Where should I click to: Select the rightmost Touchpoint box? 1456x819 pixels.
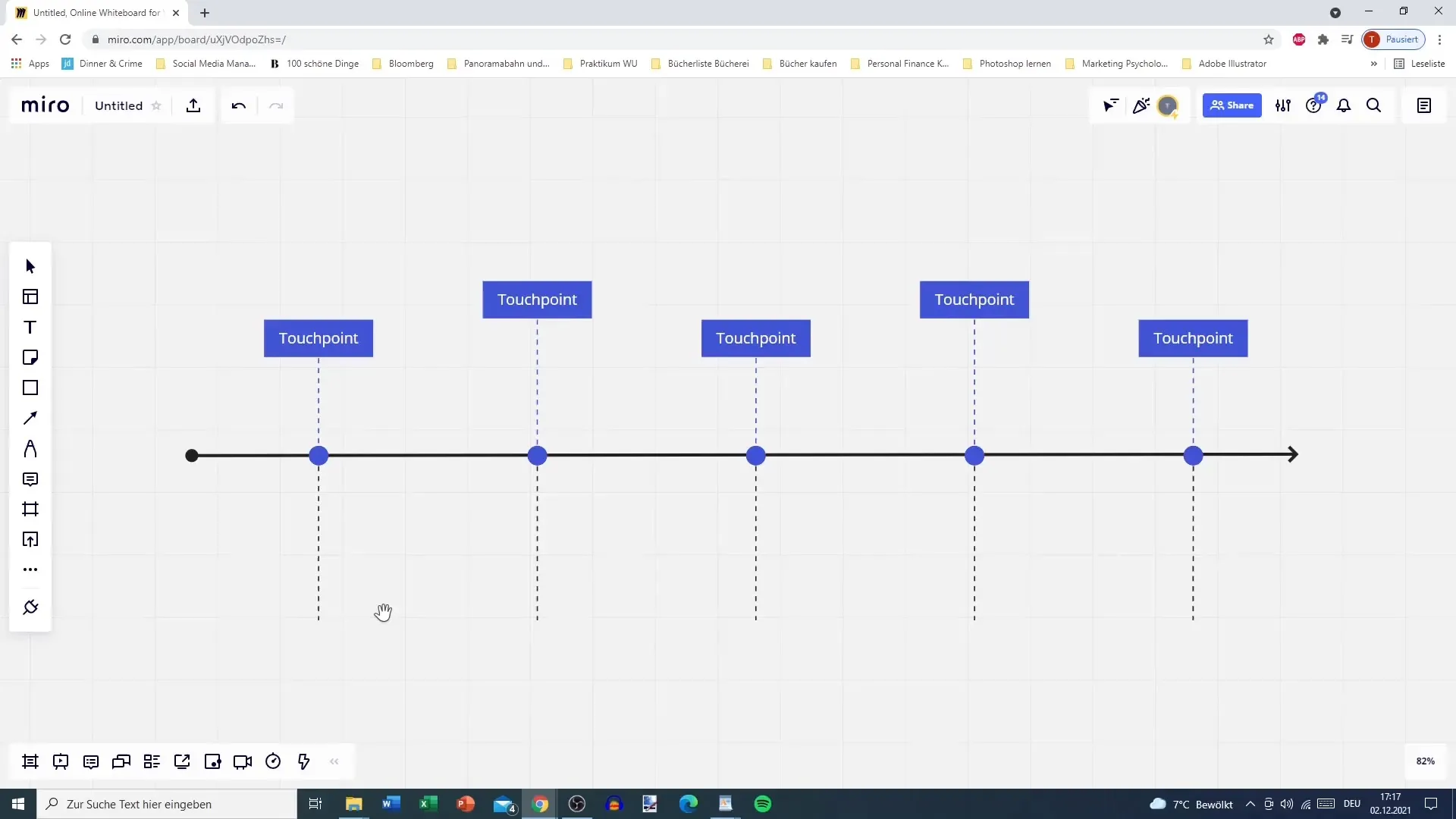(x=1193, y=338)
